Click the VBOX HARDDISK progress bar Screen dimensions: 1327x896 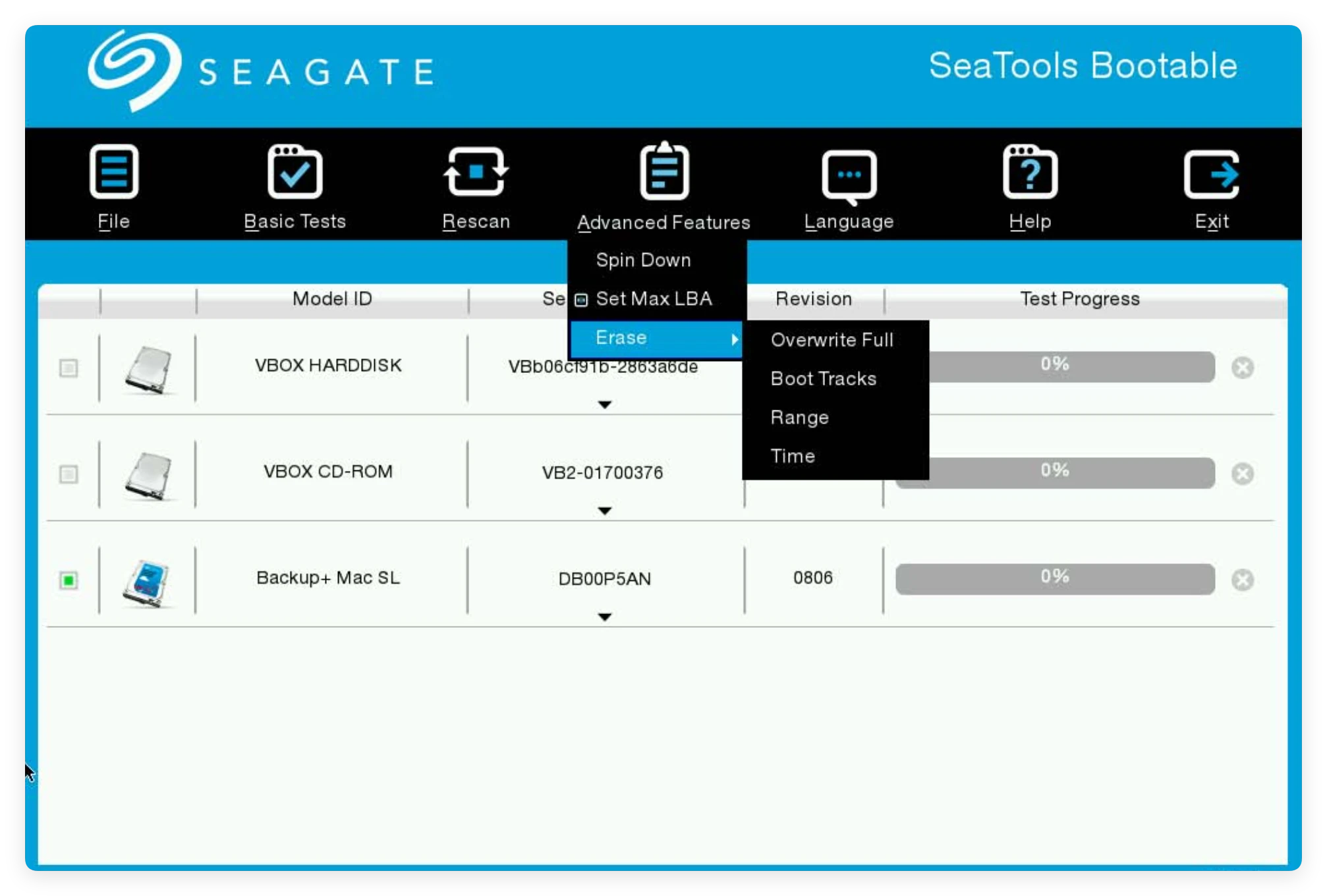1054,366
